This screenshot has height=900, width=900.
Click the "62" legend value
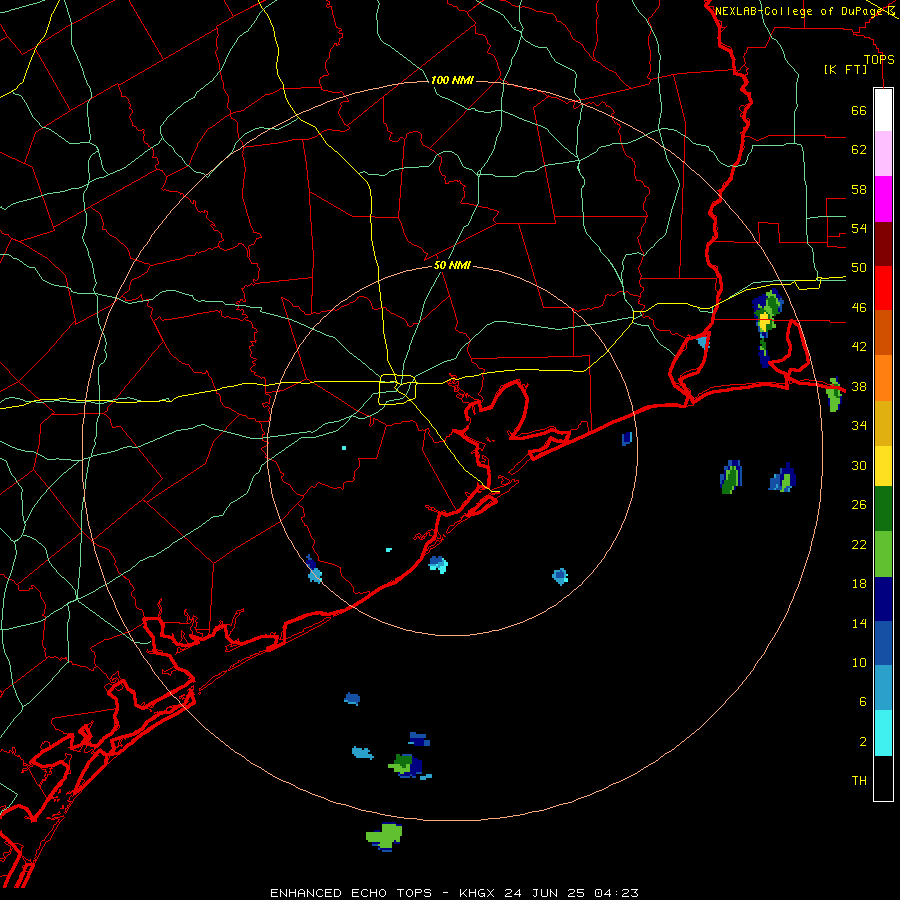pyautogui.click(x=859, y=150)
